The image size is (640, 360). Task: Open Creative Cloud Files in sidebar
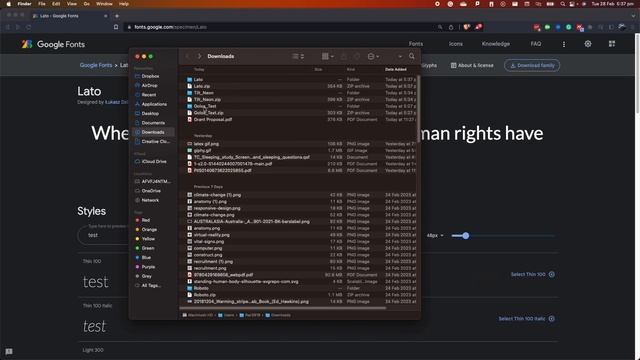pos(155,142)
